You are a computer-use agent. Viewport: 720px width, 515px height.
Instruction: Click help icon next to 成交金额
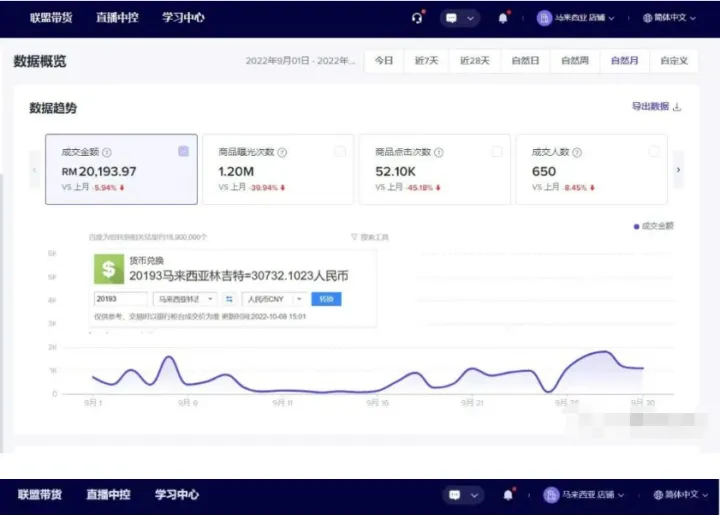(107, 152)
